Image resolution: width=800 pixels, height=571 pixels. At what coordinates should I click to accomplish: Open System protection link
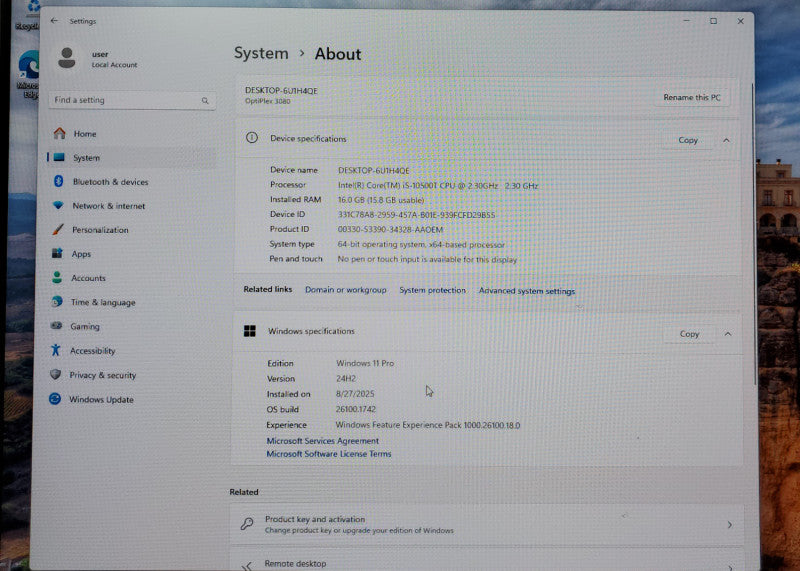[432, 290]
